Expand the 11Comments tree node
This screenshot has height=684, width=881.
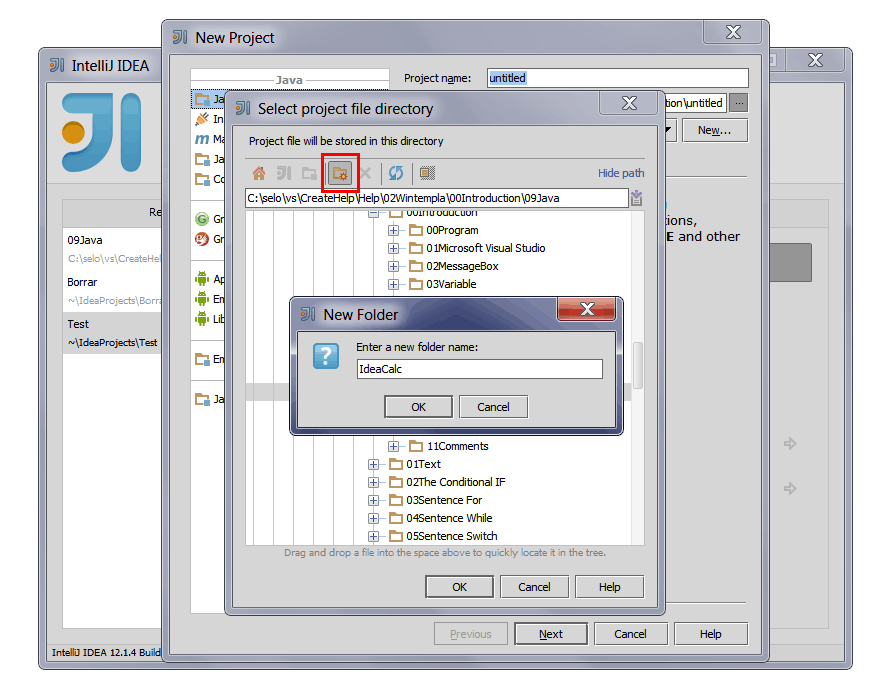coord(393,446)
